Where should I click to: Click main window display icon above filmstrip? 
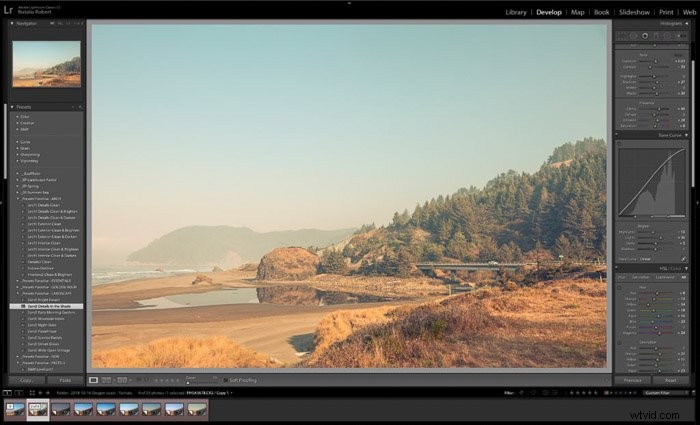7,393
